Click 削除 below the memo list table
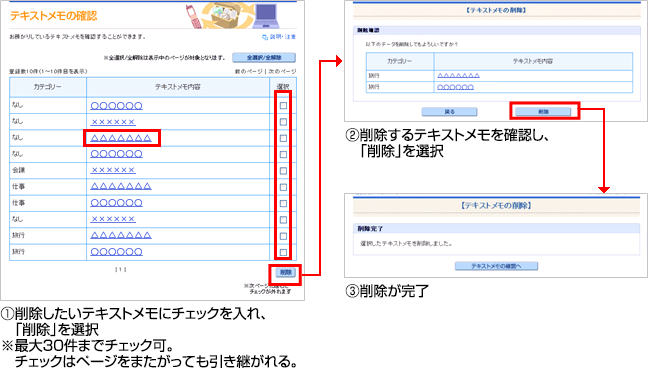 (286, 272)
